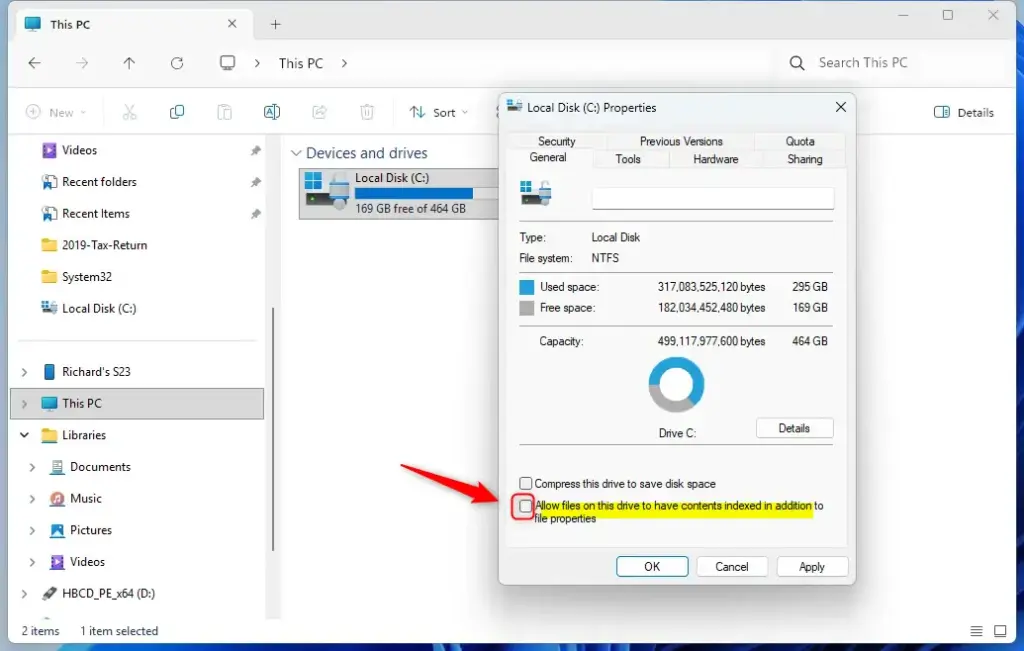The width and height of the screenshot is (1024, 651).
Task: Switch to the Hardware tab
Action: click(x=716, y=159)
